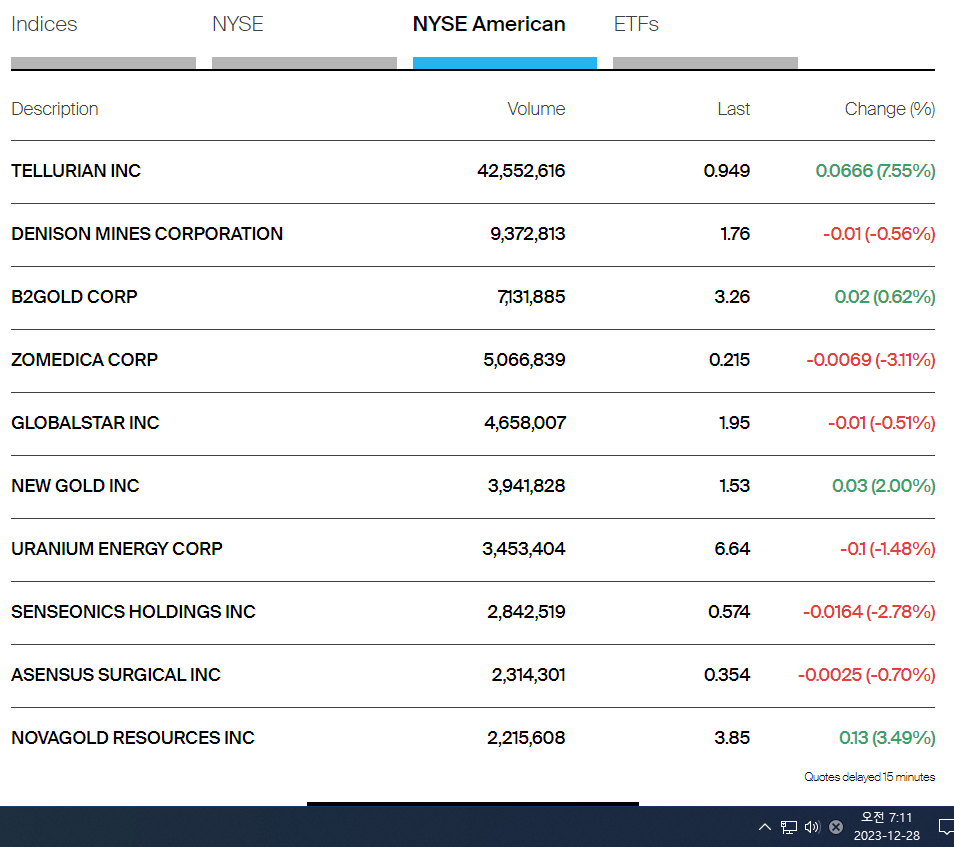The width and height of the screenshot is (954, 847).
Task: Click the Quotes delayed 15 minutes note
Action: click(x=869, y=777)
